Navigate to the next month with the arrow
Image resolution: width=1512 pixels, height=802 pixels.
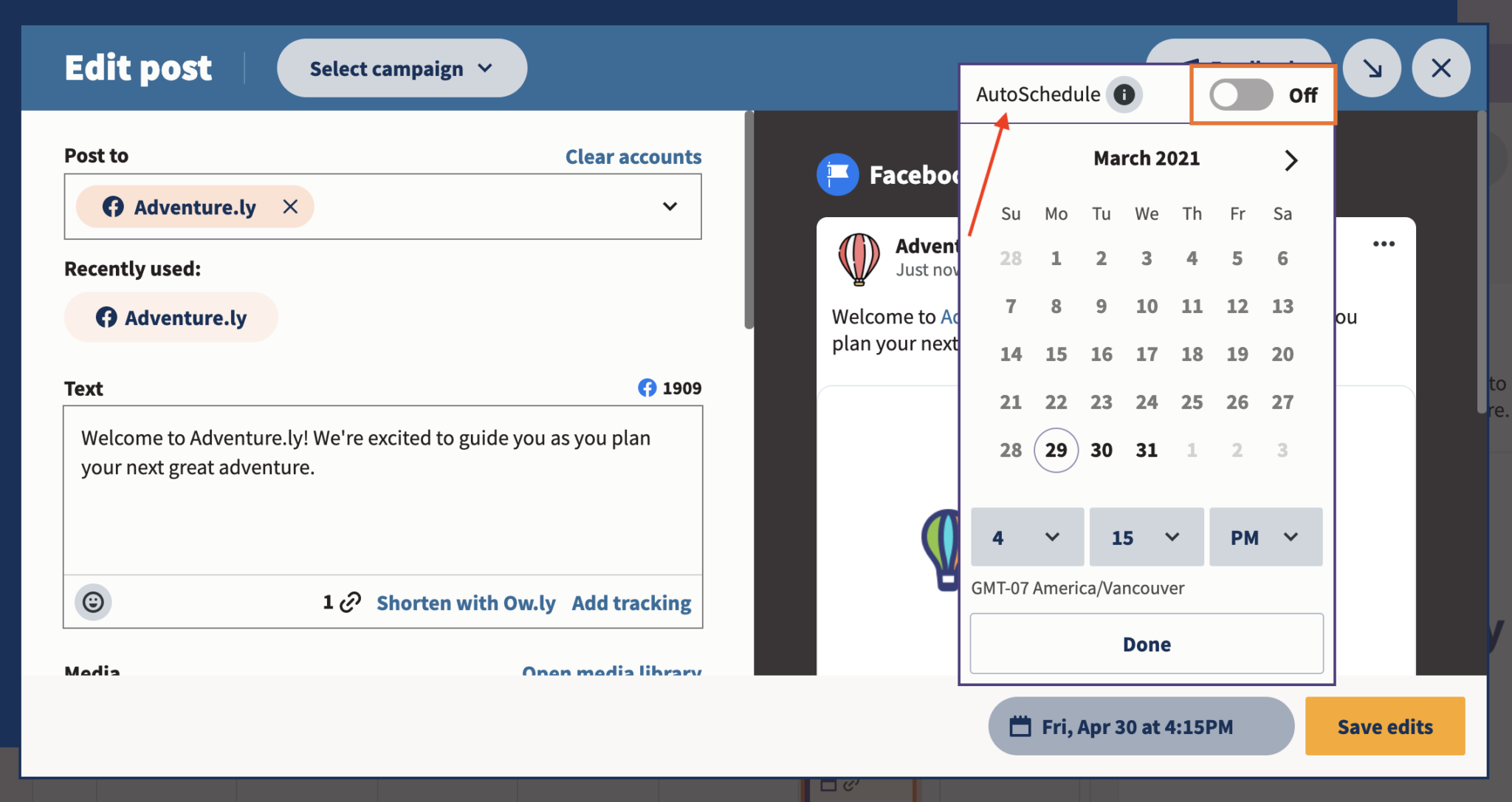tap(1291, 160)
